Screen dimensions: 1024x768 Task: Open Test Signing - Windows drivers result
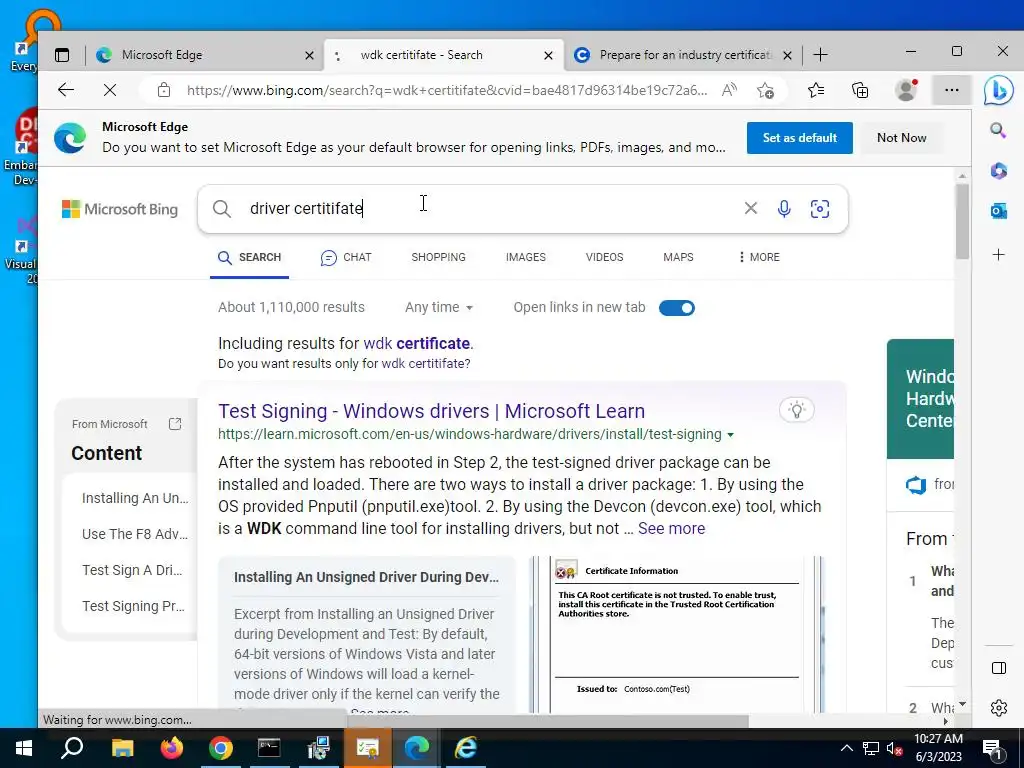pyautogui.click(x=431, y=411)
